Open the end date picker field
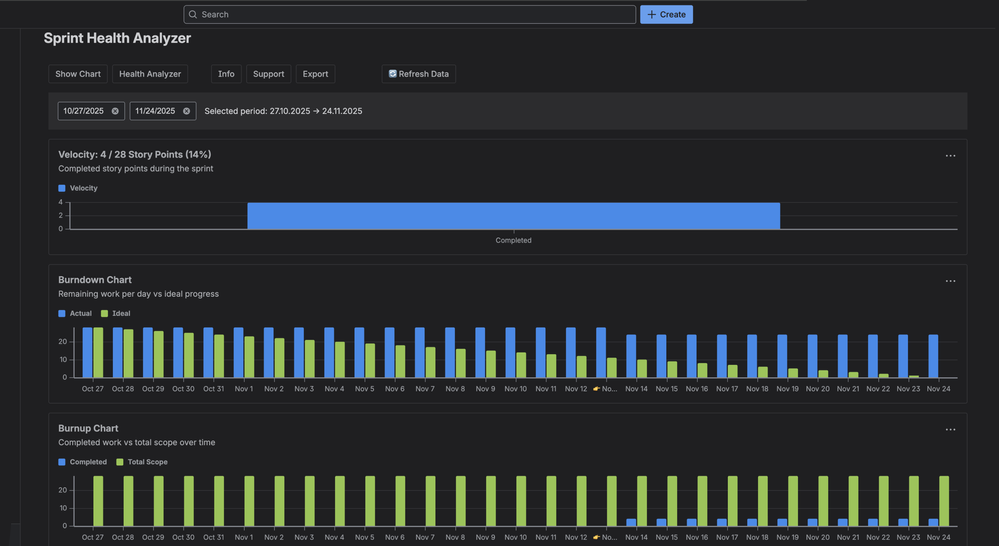The width and height of the screenshot is (999, 546). point(155,111)
